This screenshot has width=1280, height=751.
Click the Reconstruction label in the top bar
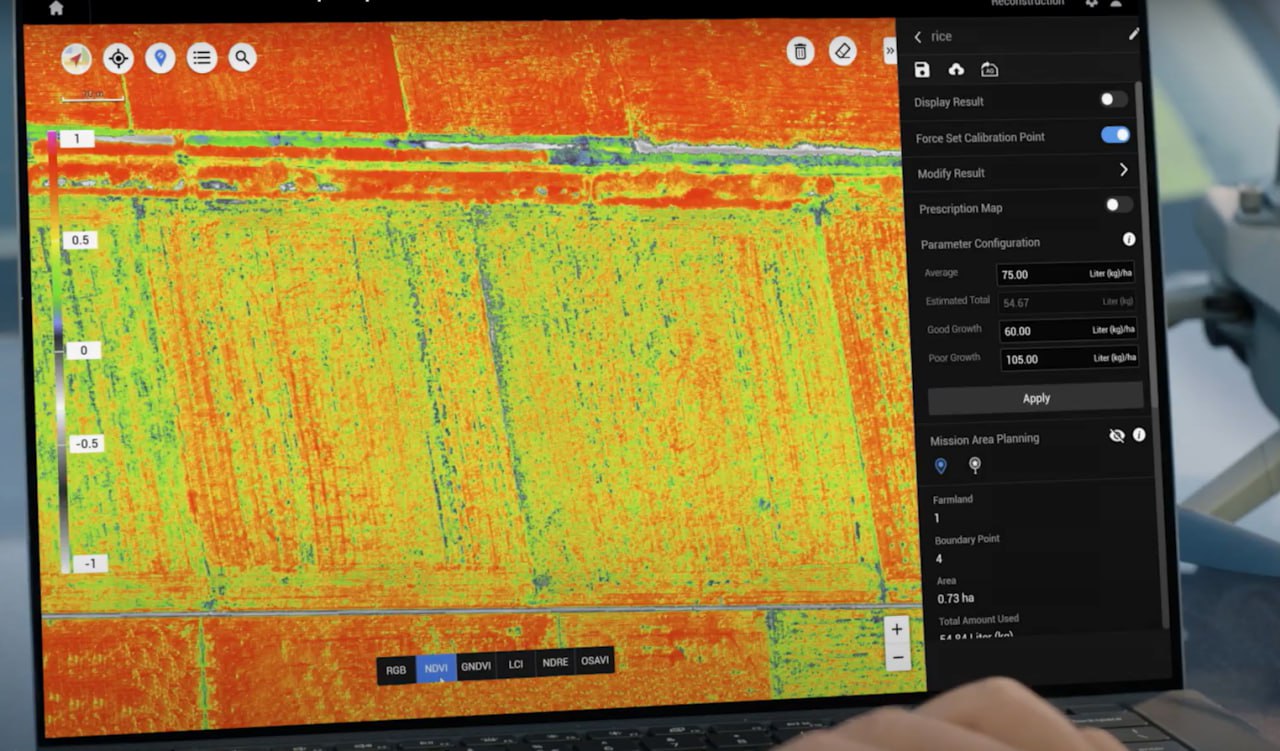pyautogui.click(x=1028, y=3)
